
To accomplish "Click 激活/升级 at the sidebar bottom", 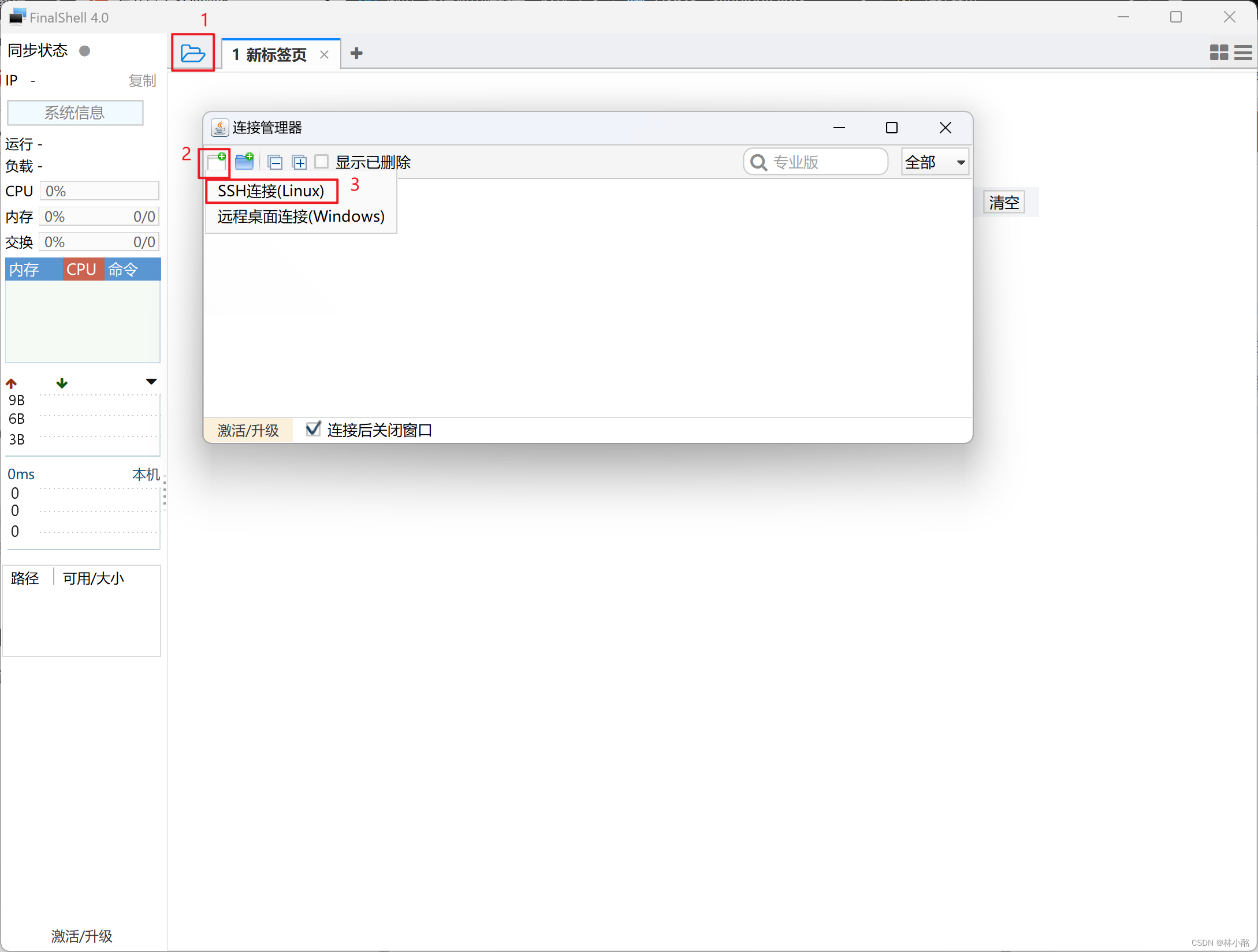I will [82, 936].
